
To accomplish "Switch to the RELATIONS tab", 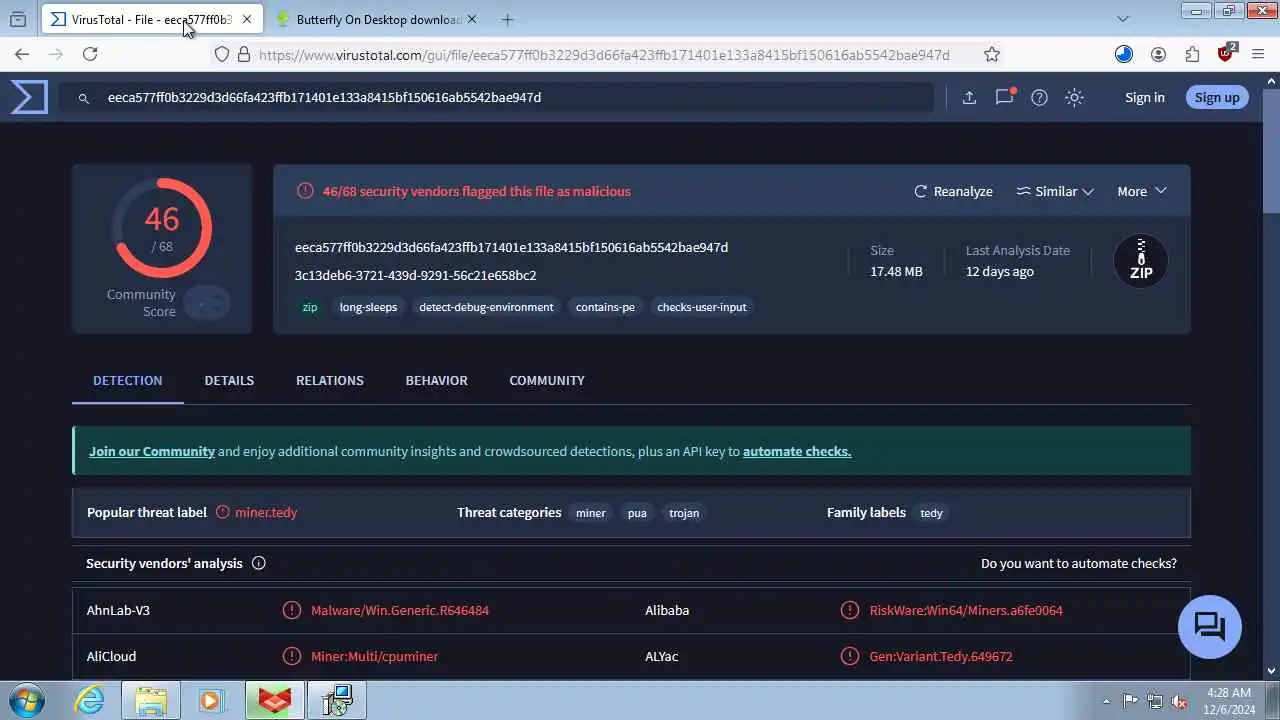I will click(x=330, y=380).
